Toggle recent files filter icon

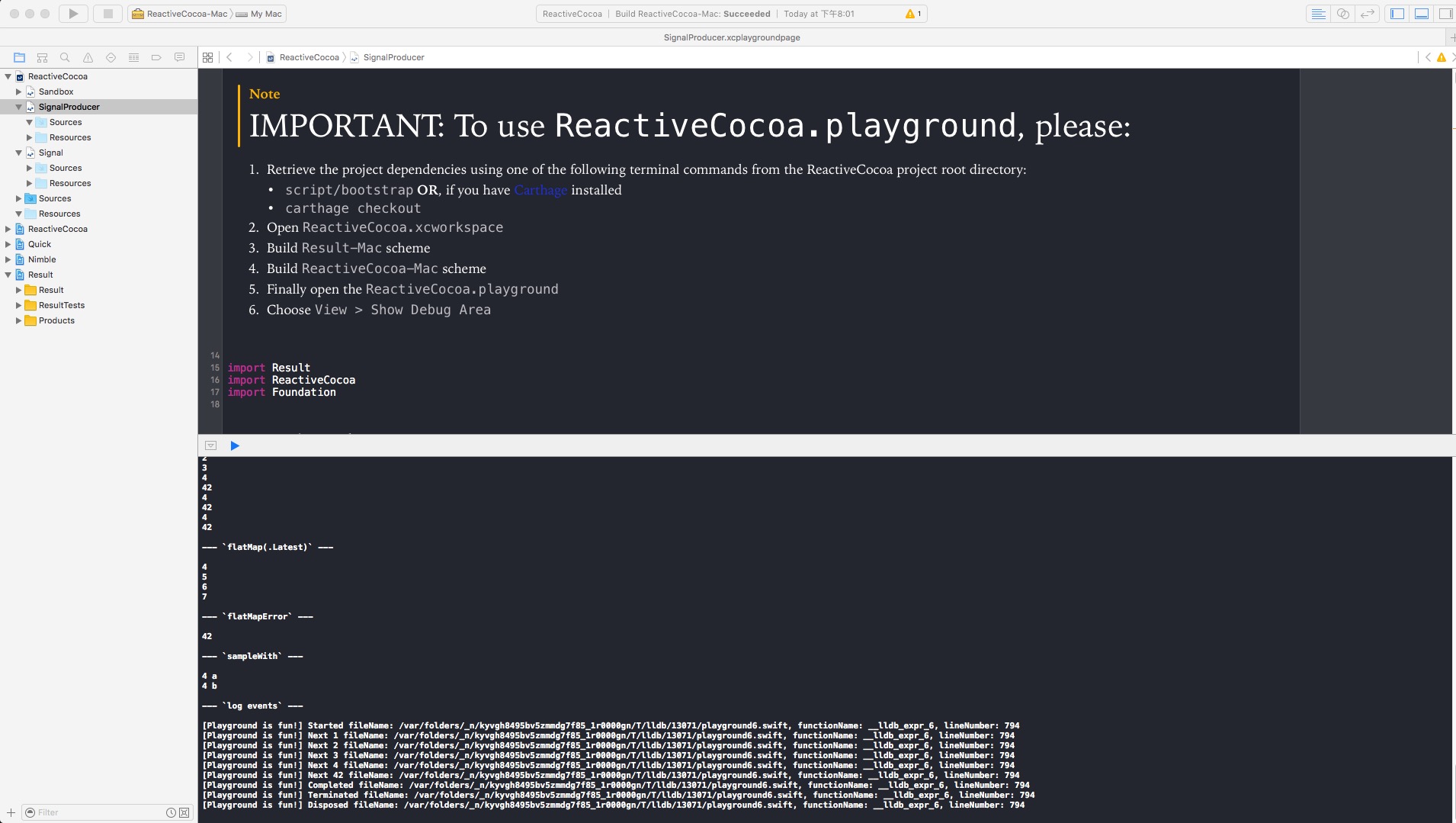pyautogui.click(x=171, y=812)
